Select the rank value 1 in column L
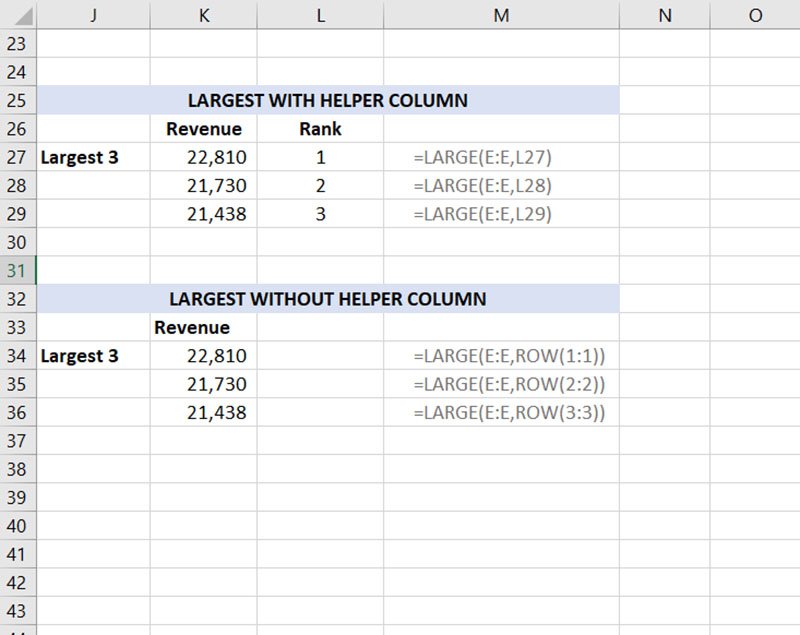 [320, 157]
